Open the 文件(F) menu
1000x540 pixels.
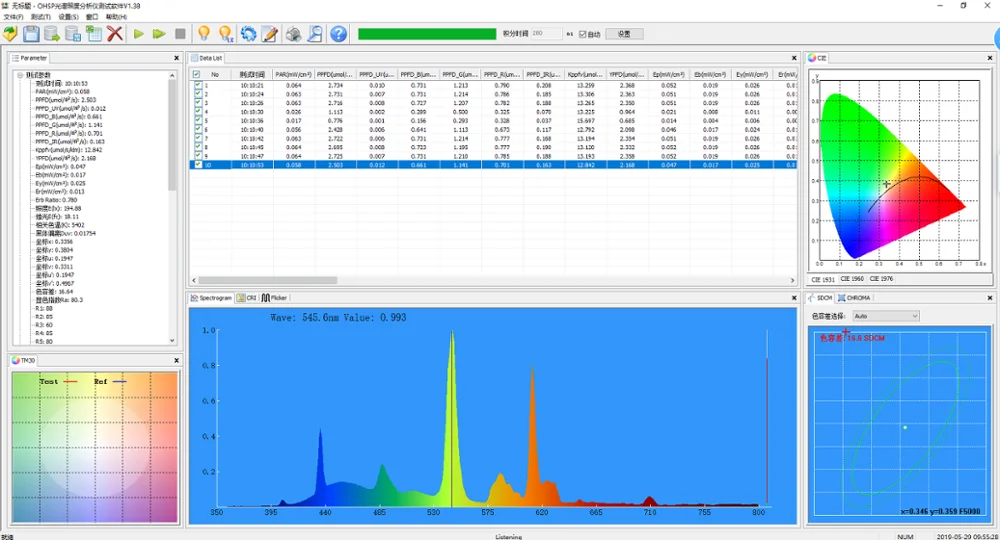click(13, 17)
